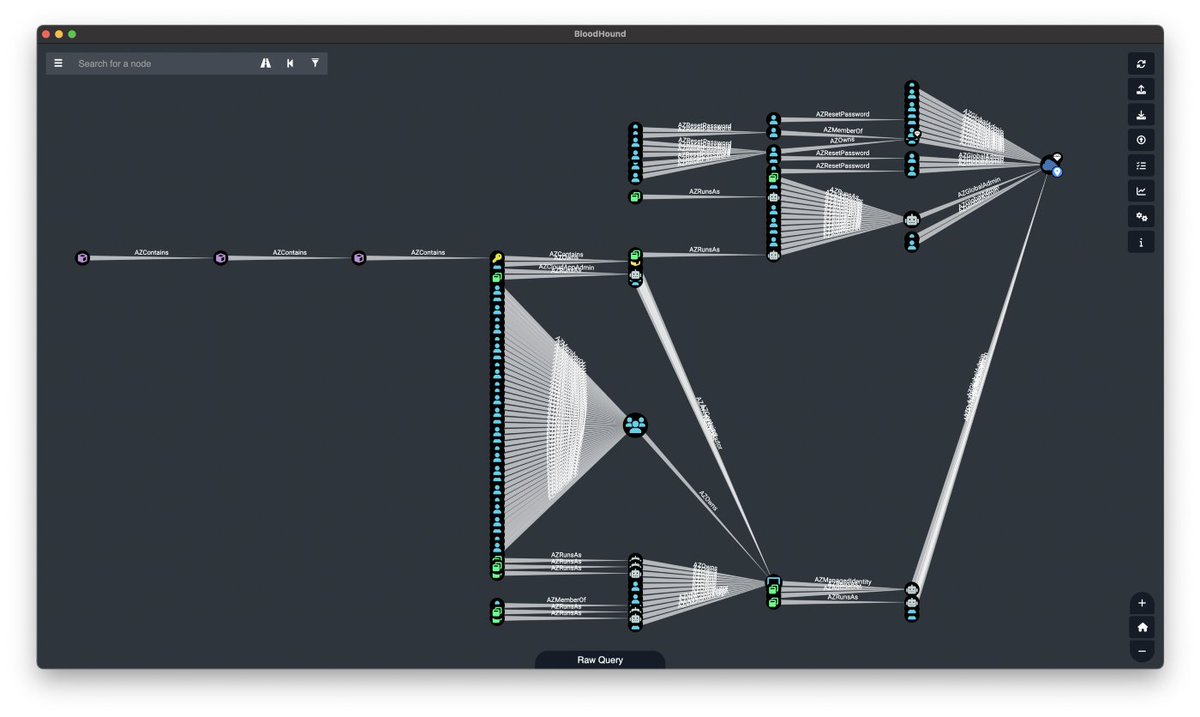Select robot node at end of AZManagedIdentity edge

(x=911, y=590)
